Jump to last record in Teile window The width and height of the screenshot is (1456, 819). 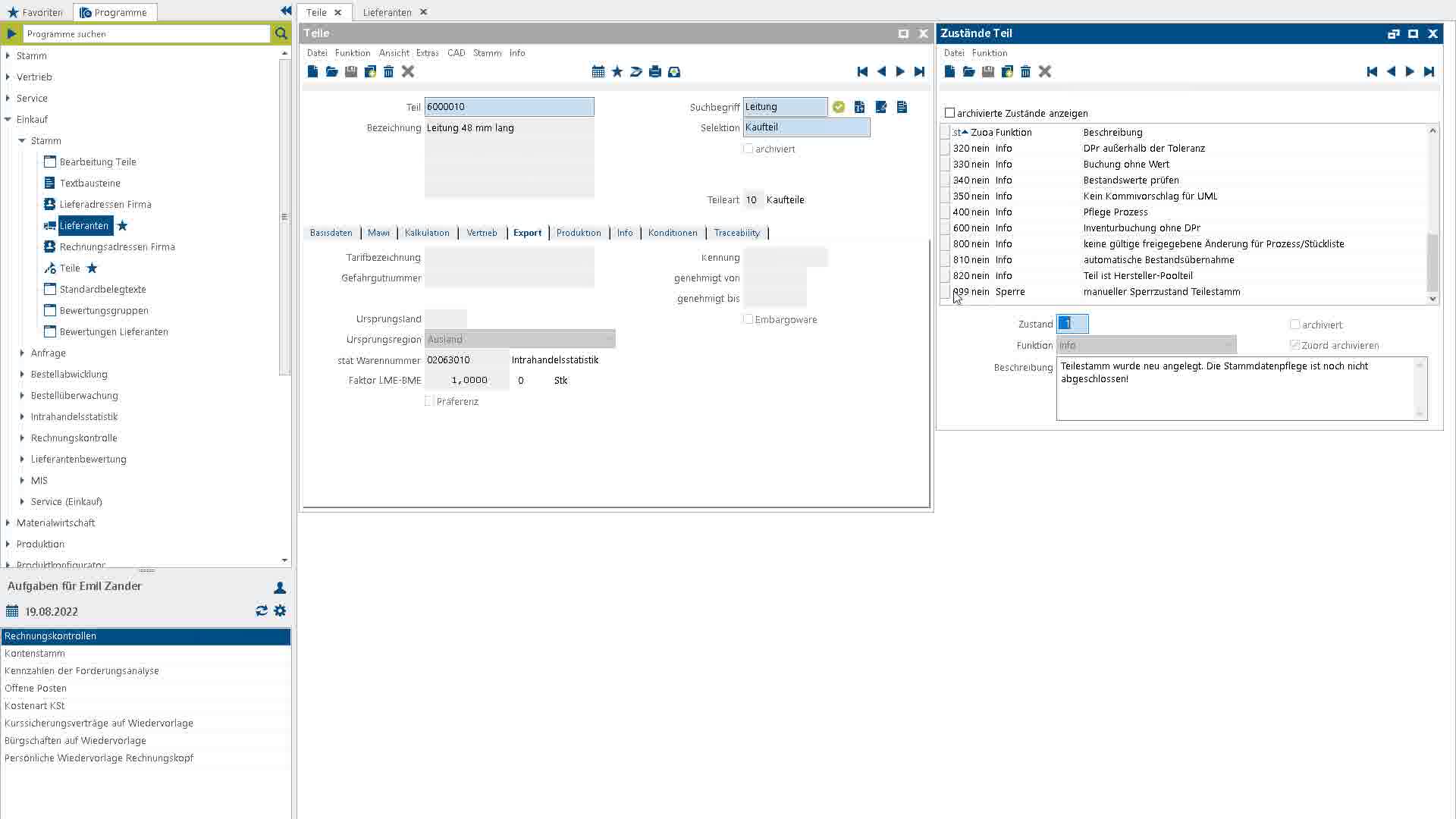[919, 71]
